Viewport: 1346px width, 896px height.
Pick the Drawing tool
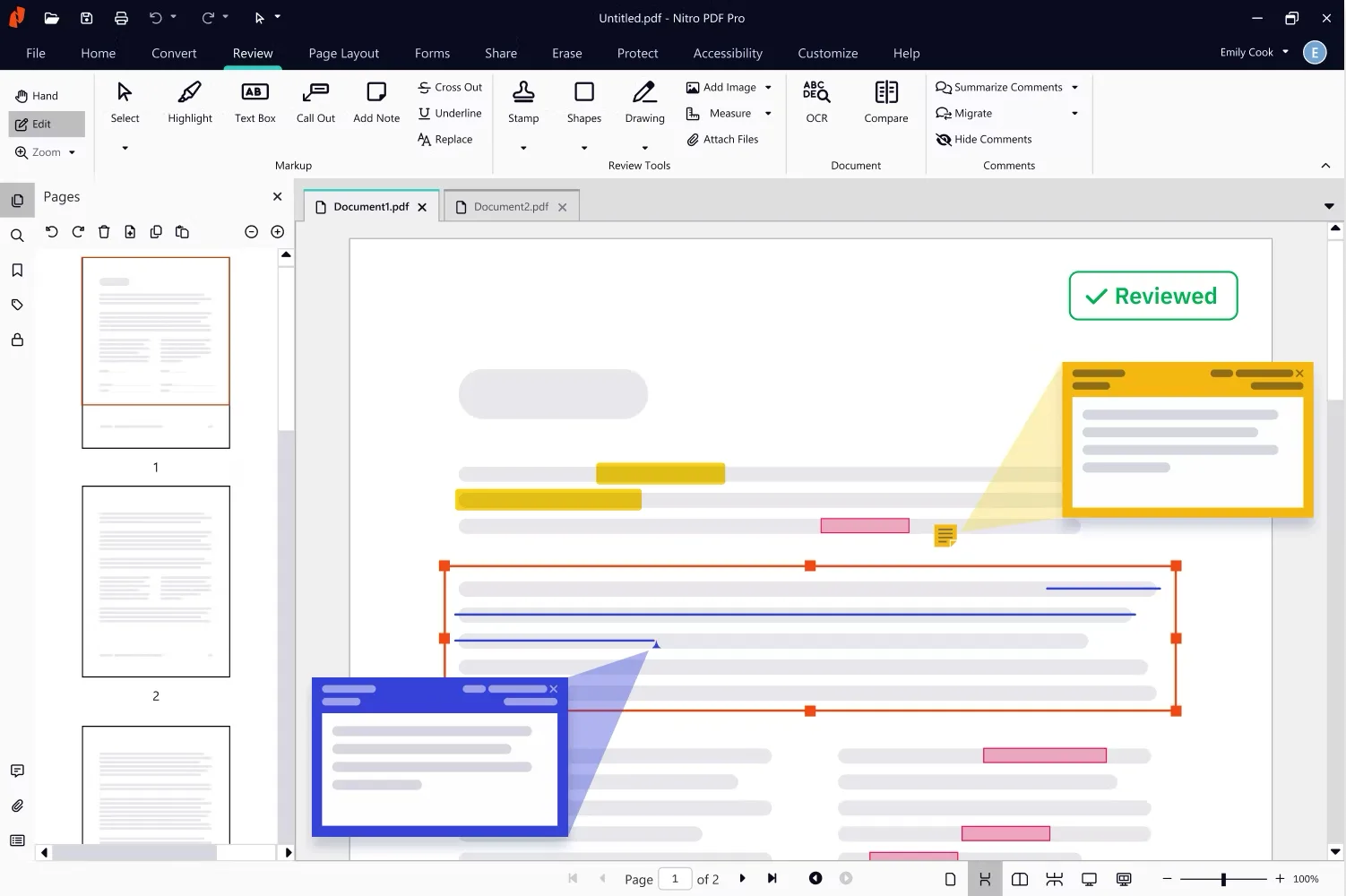644,102
